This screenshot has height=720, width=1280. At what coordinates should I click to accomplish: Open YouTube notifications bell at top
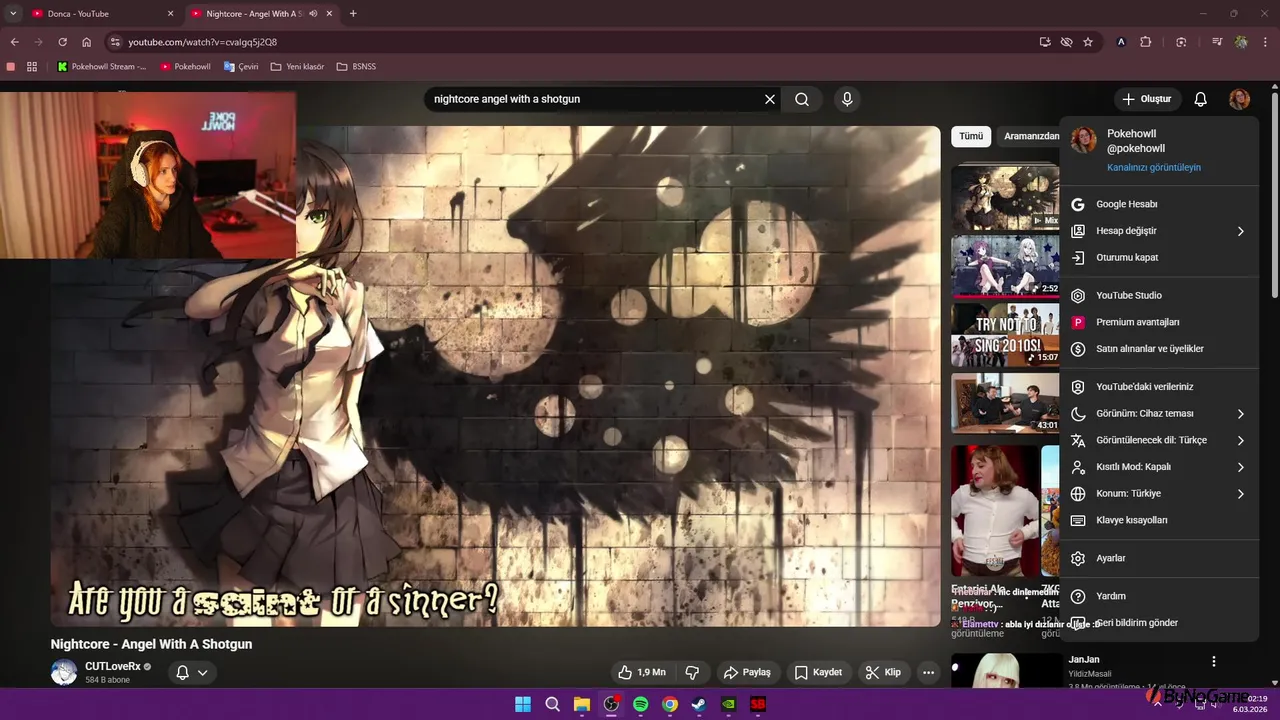click(1201, 99)
